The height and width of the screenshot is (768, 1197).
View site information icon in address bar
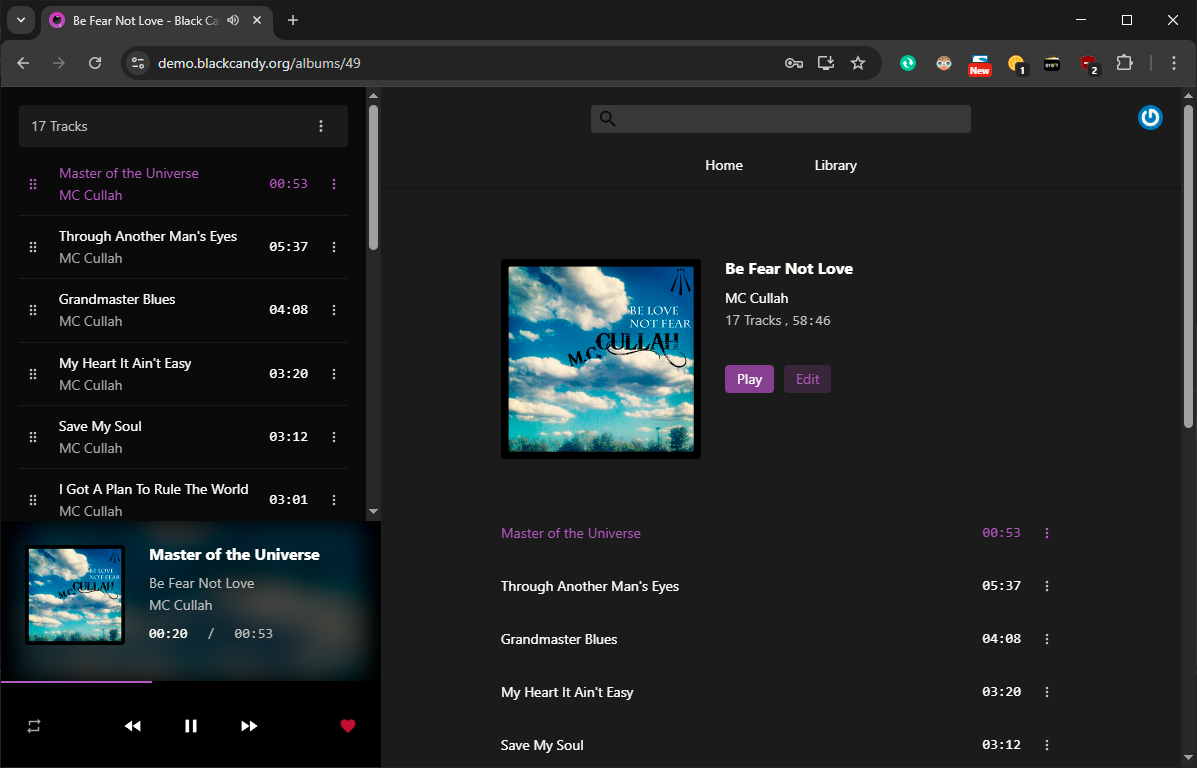click(x=137, y=63)
